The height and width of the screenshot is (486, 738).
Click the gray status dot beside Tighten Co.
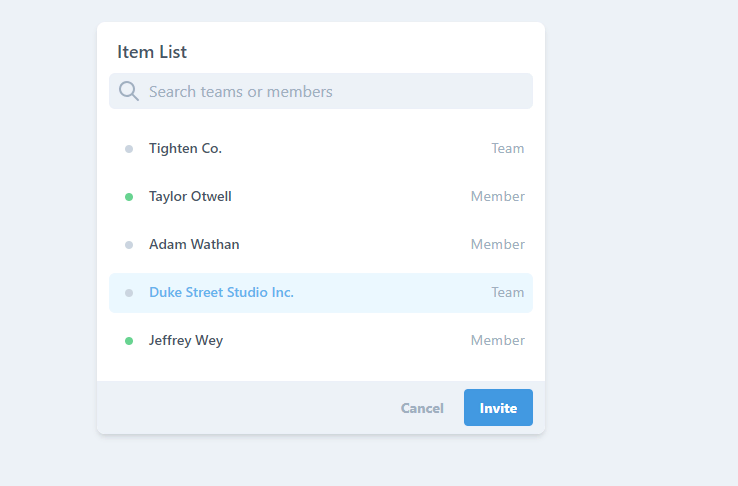(x=129, y=149)
